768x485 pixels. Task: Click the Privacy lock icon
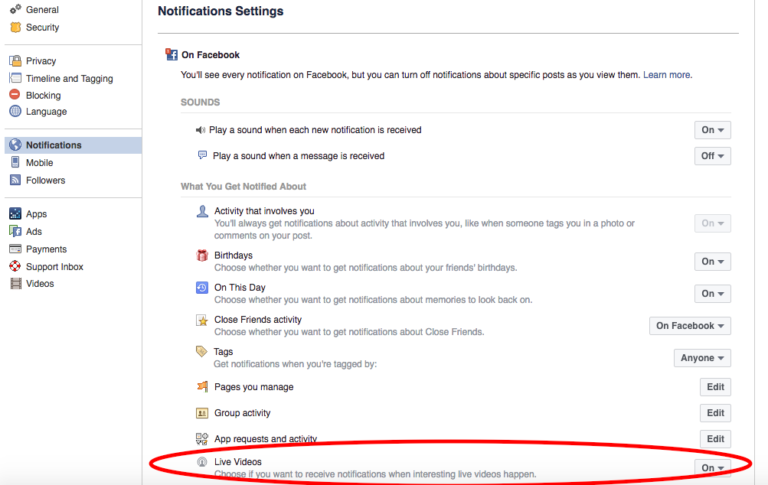[x=16, y=61]
